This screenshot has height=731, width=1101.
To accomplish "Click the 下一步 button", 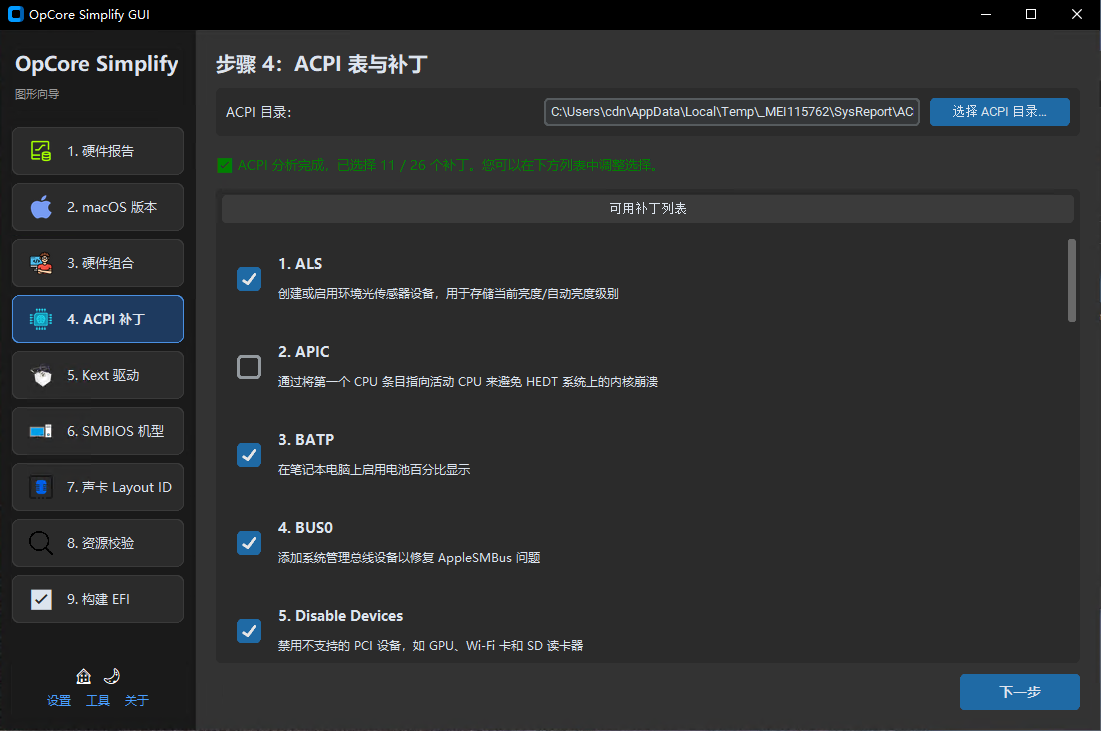I will coord(1020,692).
